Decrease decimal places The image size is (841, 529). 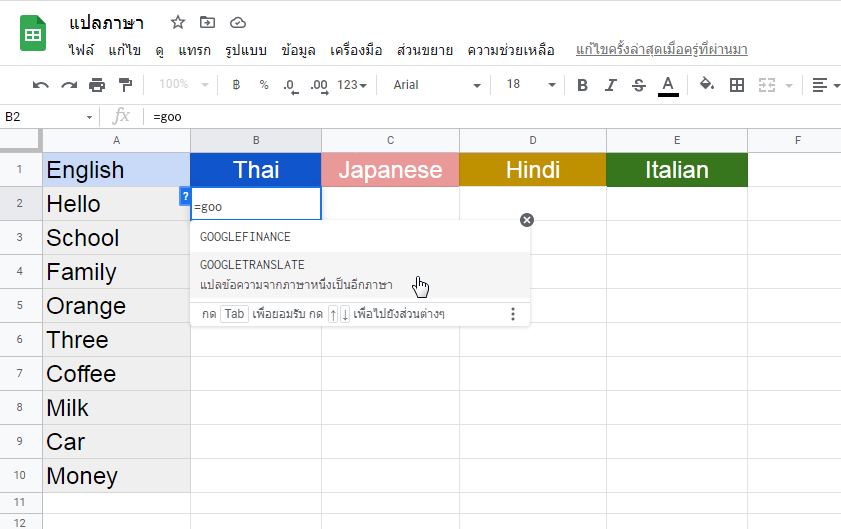(x=291, y=86)
